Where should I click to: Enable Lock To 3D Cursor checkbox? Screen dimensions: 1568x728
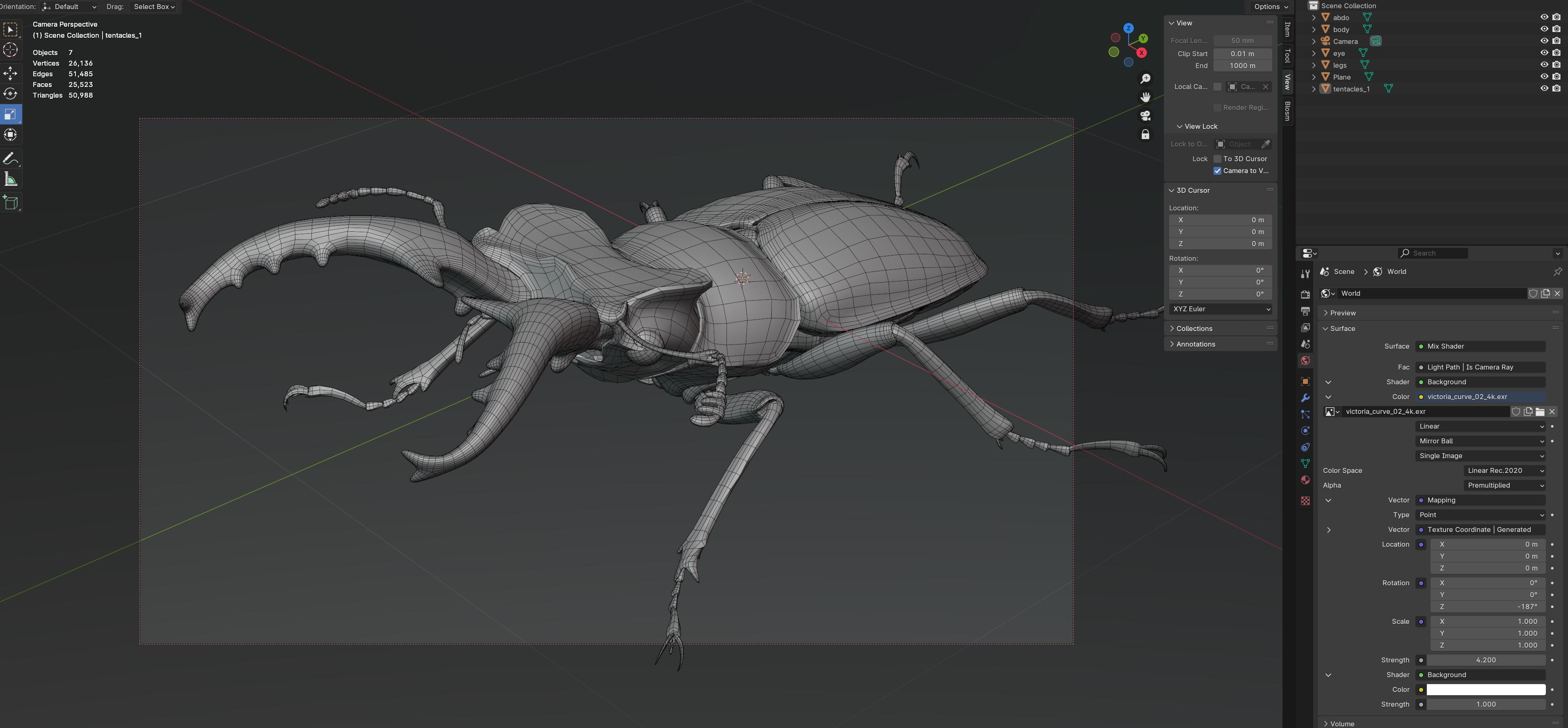tap(1217, 159)
